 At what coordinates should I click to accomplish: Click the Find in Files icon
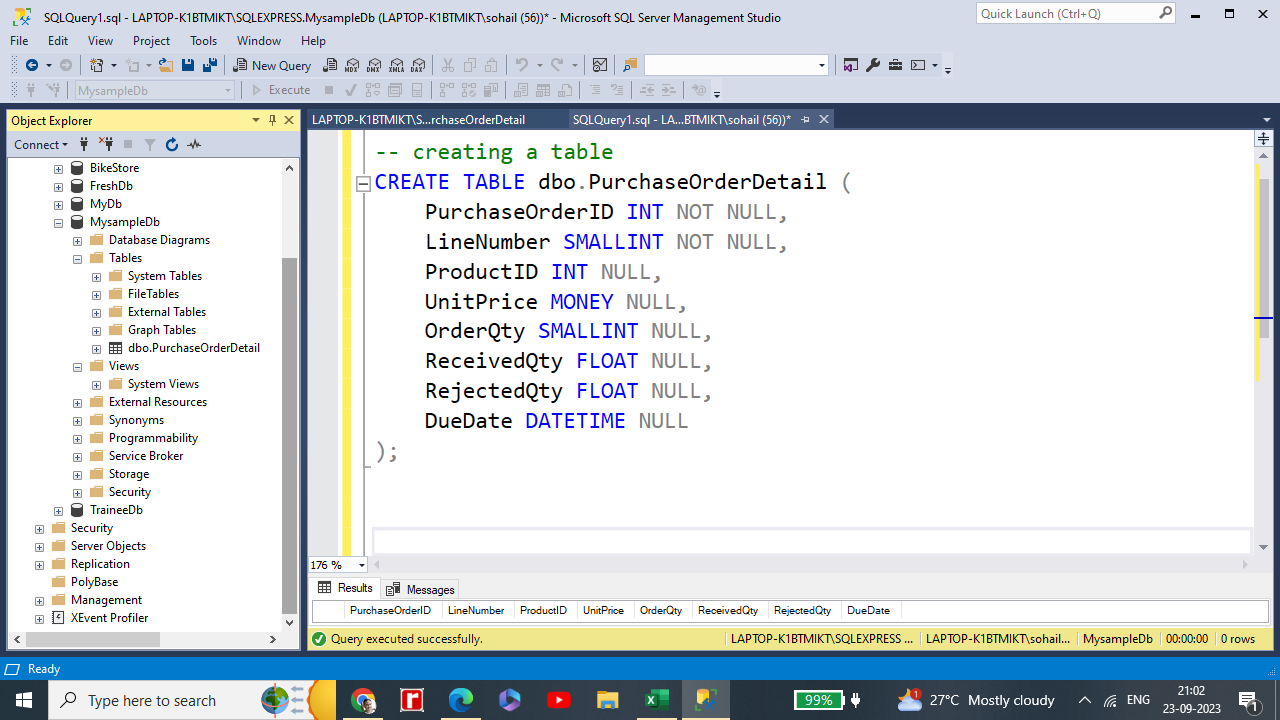coord(630,65)
